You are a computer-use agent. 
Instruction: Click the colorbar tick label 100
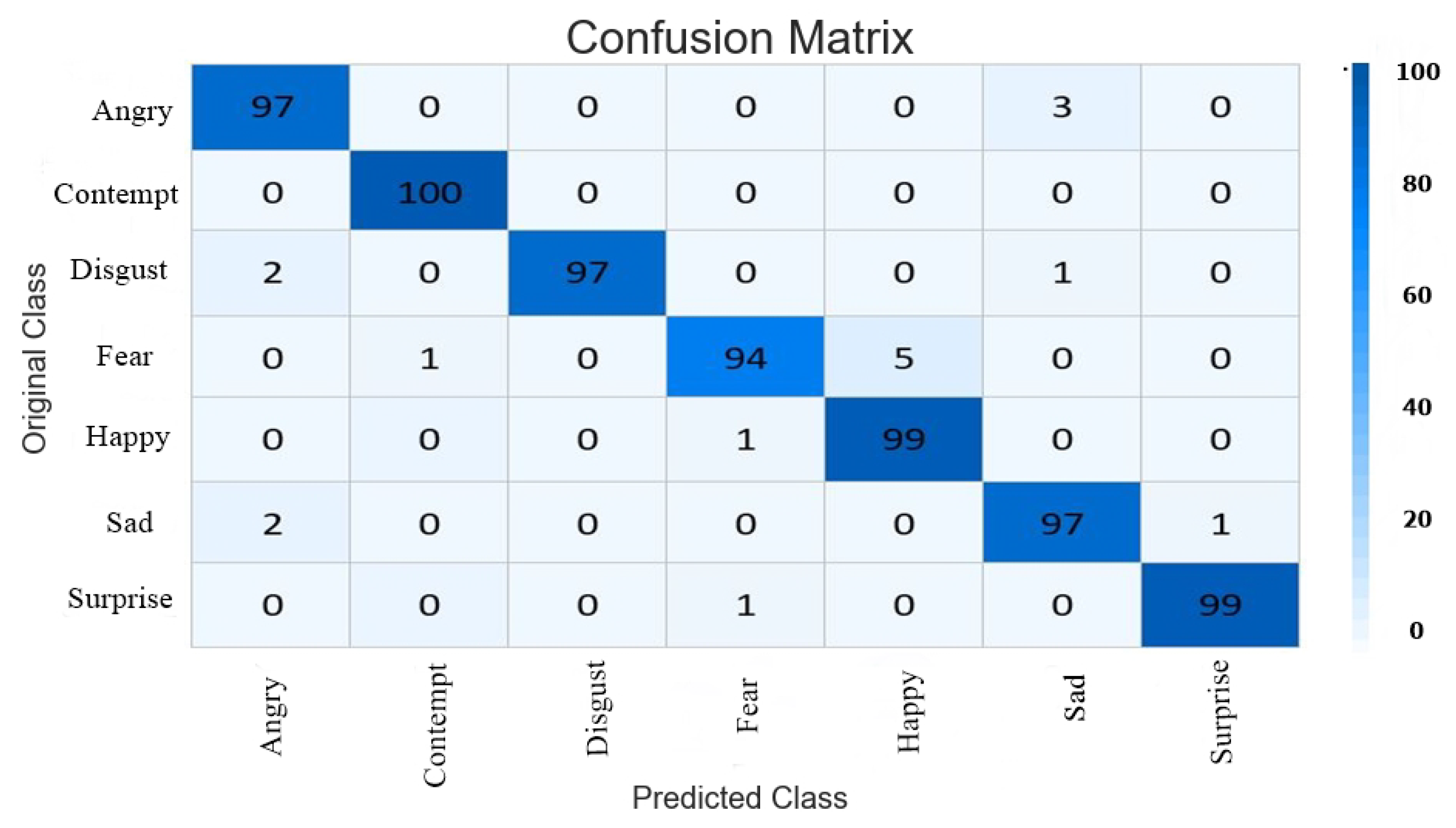click(x=1418, y=72)
